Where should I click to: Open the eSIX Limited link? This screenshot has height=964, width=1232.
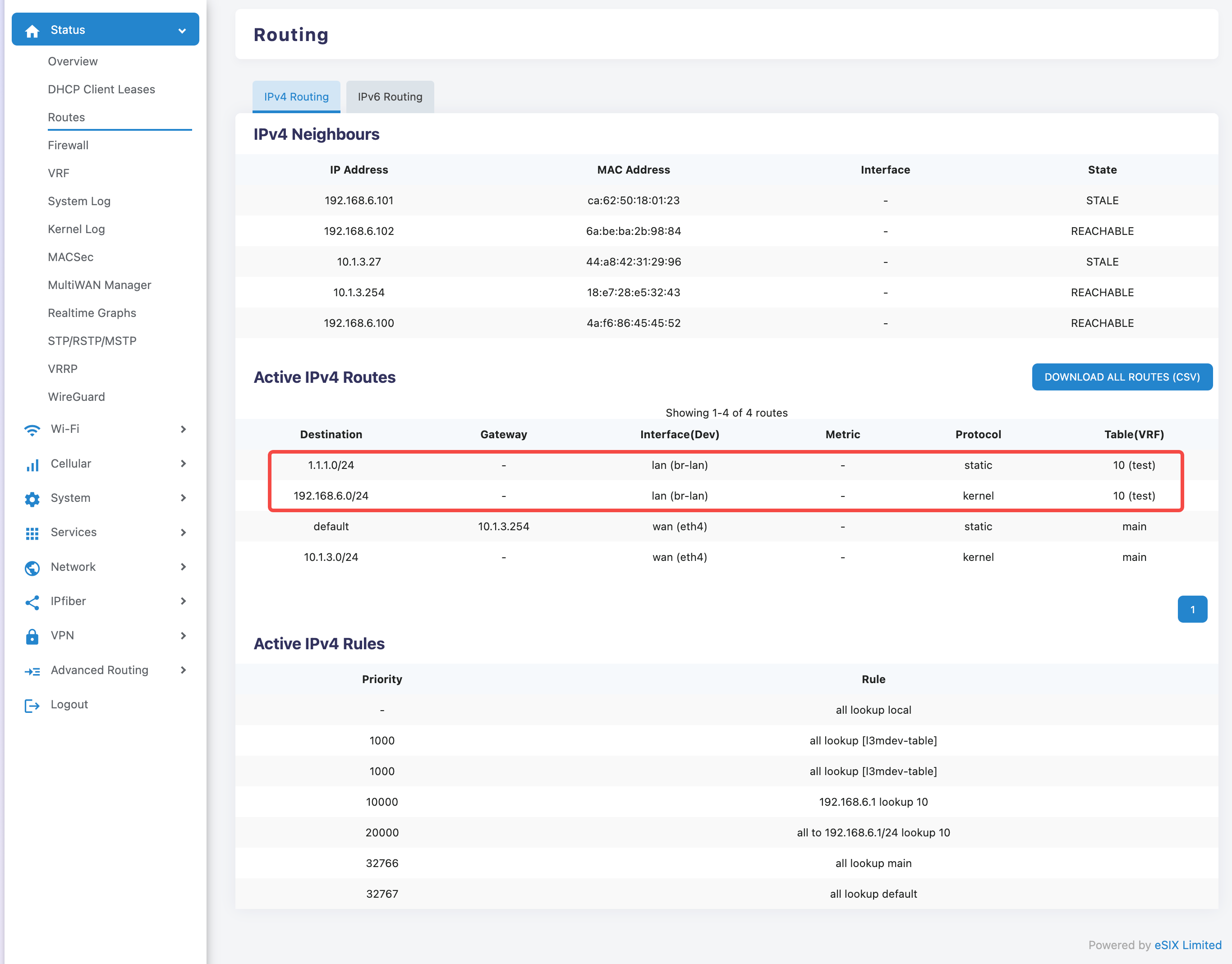pos(1187,945)
